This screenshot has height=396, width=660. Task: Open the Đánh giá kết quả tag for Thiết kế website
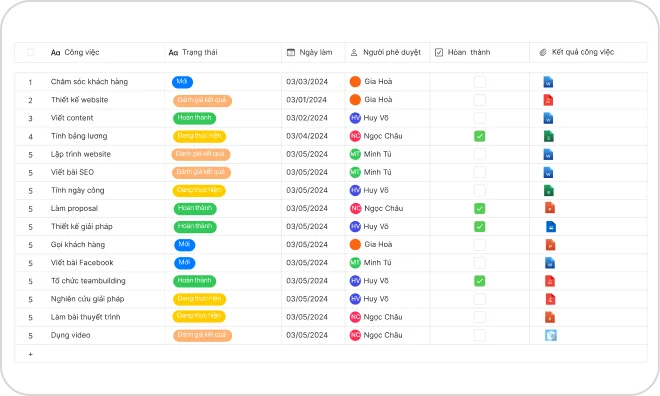coord(202,100)
